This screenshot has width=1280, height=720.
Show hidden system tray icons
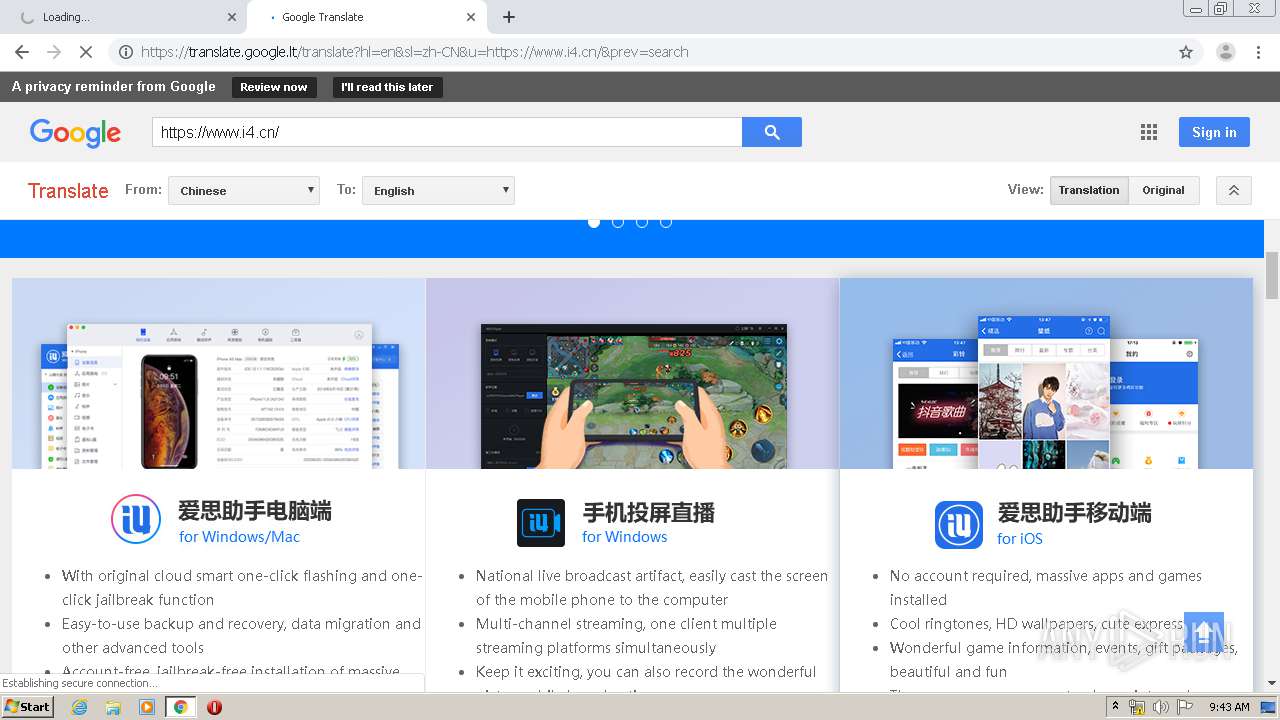coord(1116,707)
